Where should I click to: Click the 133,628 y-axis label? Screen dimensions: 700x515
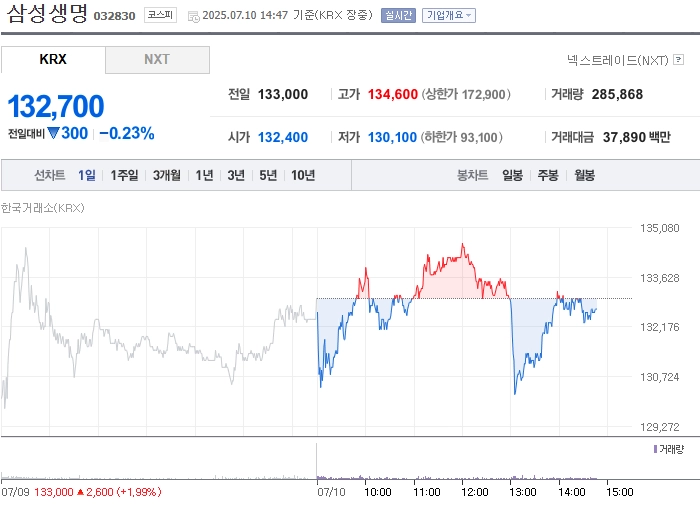tap(659, 278)
